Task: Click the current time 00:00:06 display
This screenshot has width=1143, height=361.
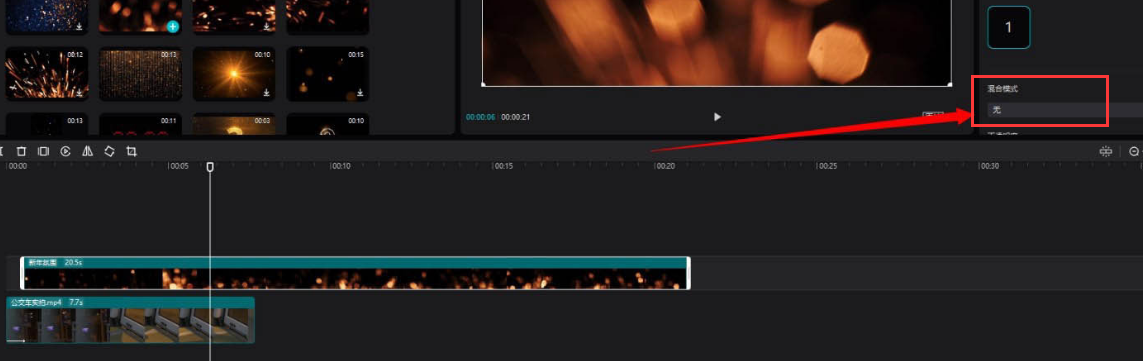Action: 481,117
